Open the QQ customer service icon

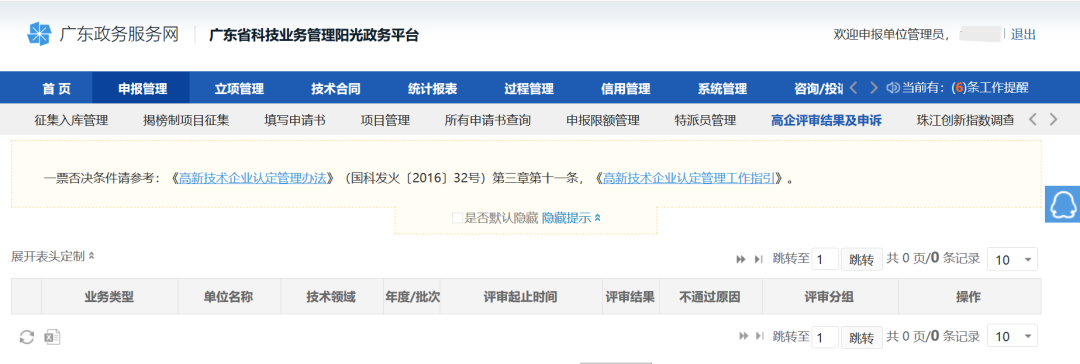tap(1062, 204)
